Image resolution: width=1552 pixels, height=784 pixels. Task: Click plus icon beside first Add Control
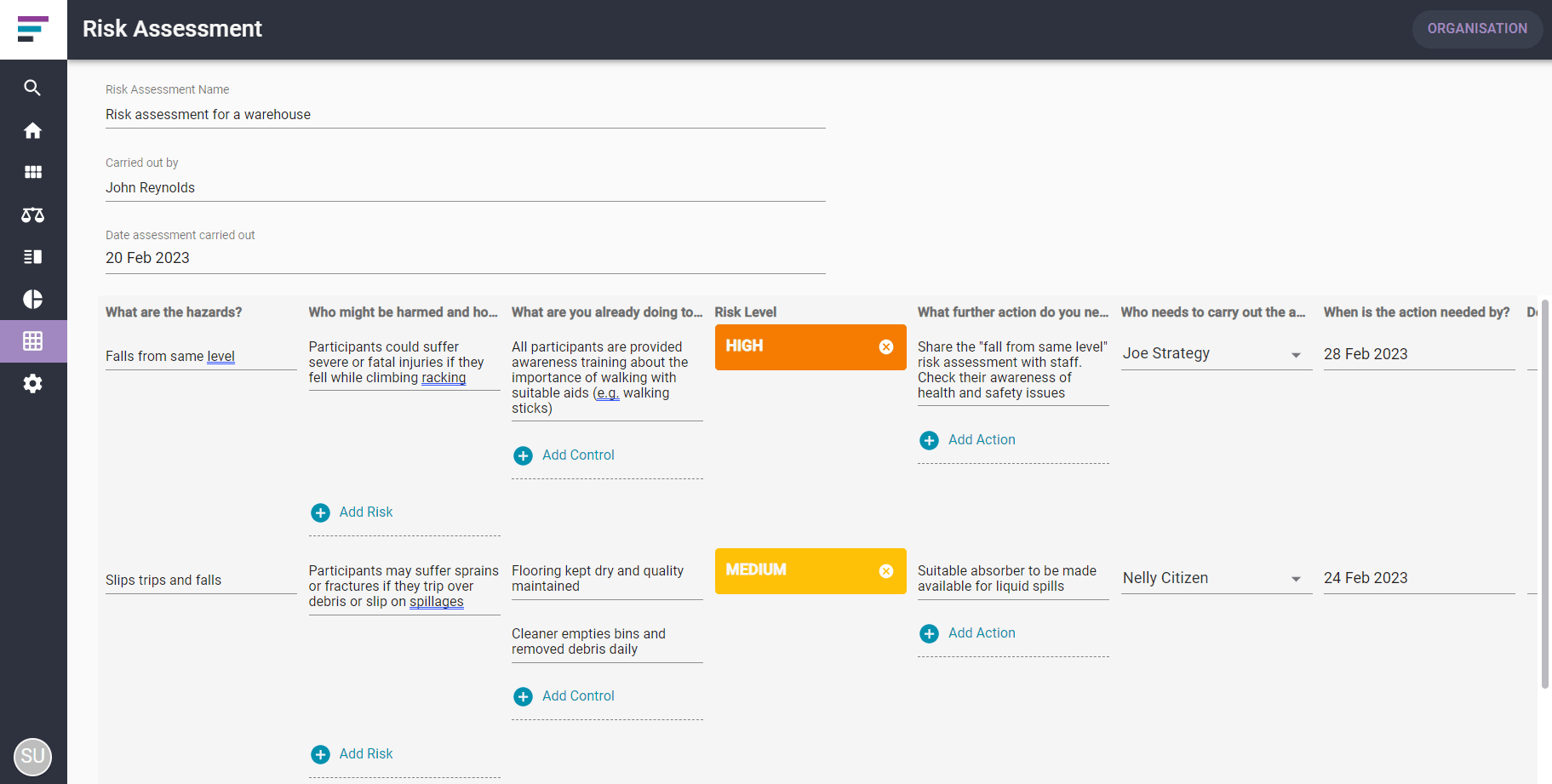tap(524, 455)
